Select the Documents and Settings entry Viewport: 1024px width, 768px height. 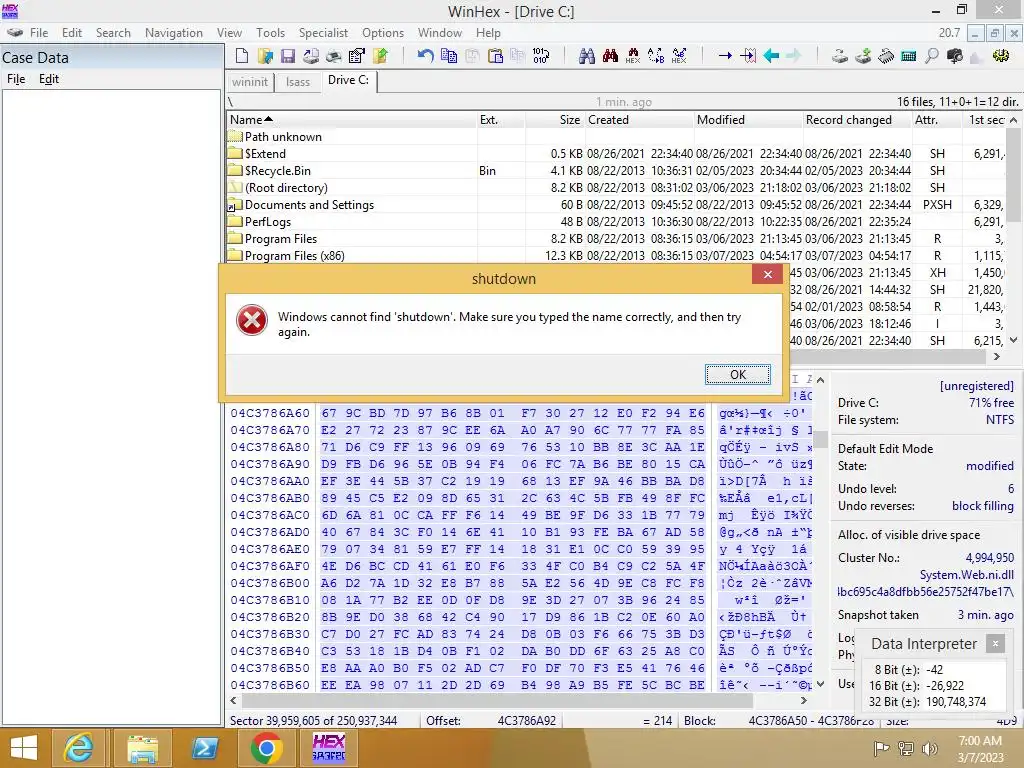[616, 204]
